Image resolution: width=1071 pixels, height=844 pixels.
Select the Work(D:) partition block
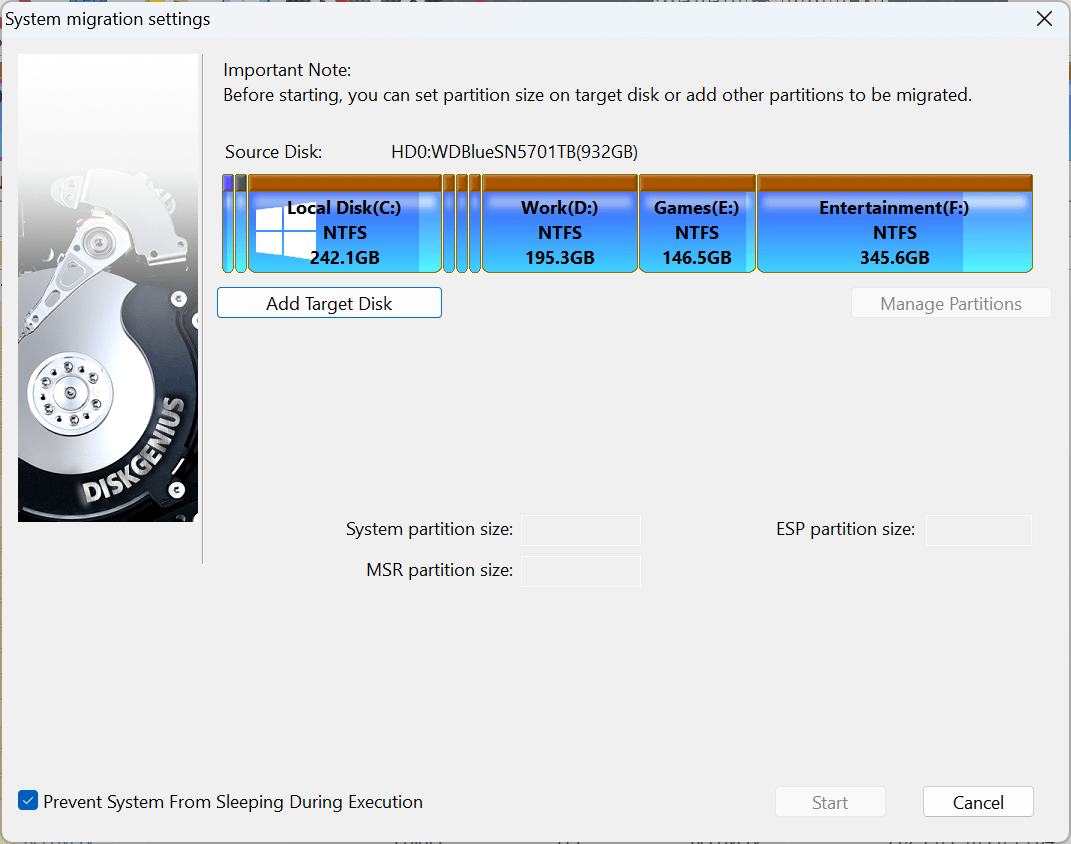click(559, 232)
